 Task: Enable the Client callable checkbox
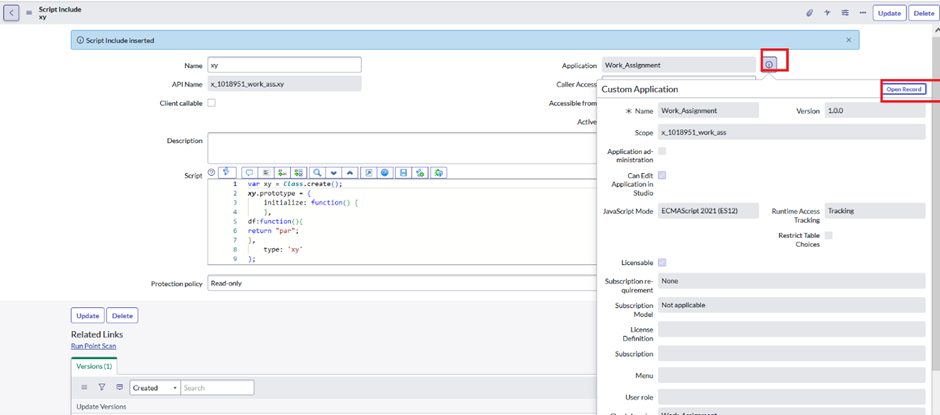pos(211,103)
